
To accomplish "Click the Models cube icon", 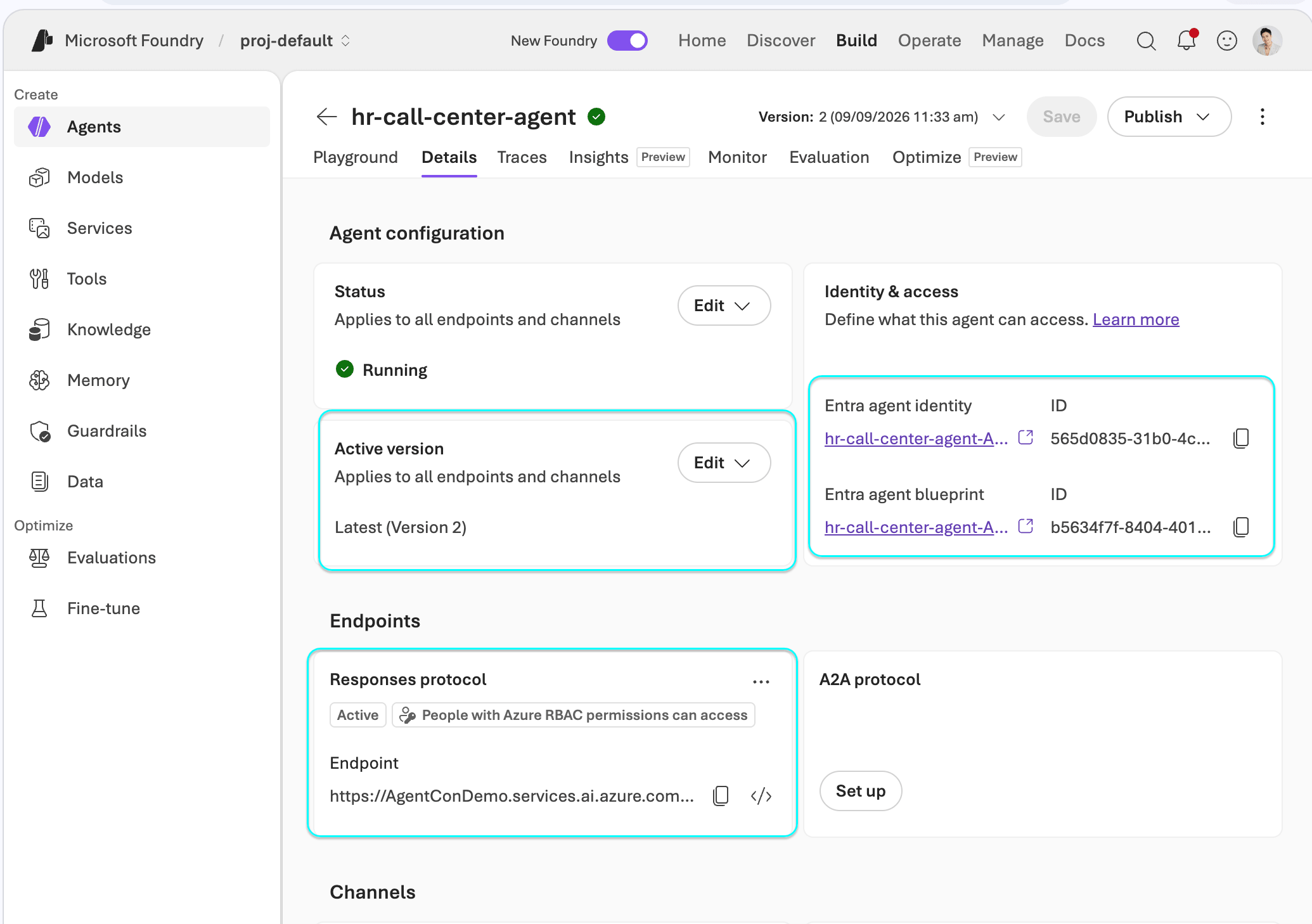I will click(39, 177).
